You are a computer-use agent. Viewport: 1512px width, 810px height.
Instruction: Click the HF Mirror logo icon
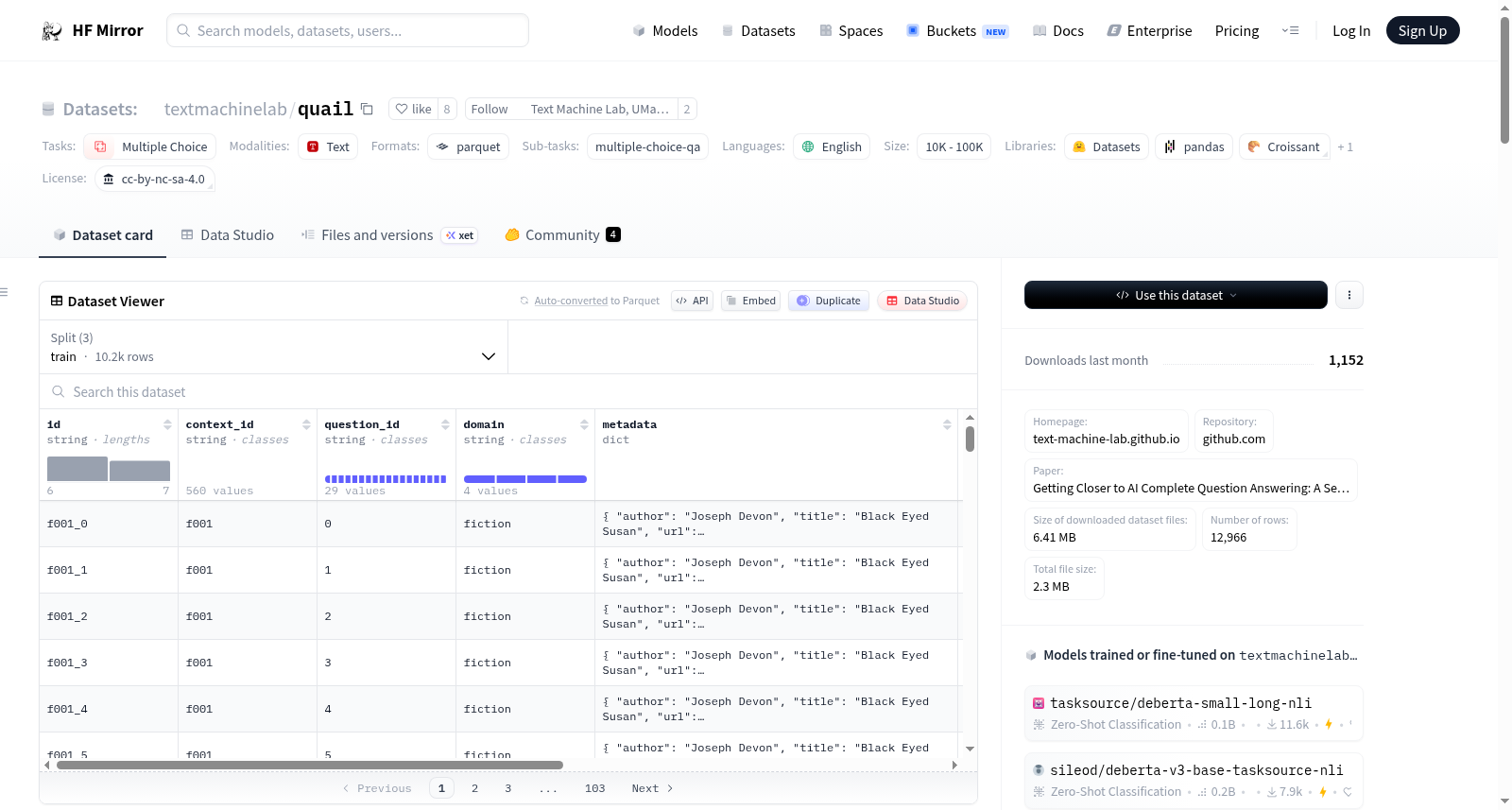(52, 31)
